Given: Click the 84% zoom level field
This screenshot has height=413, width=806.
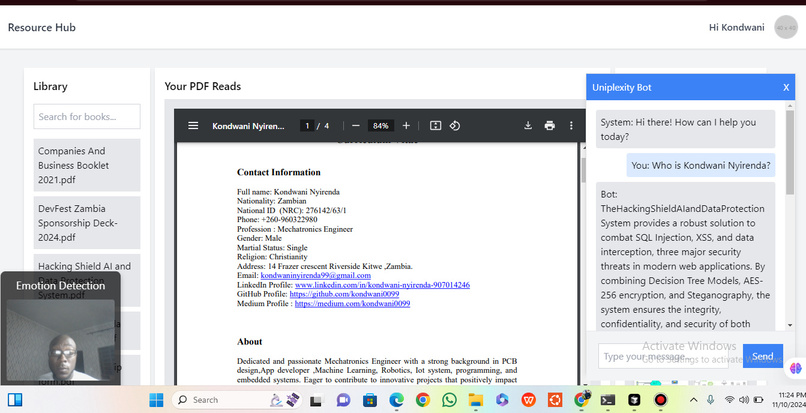Looking at the screenshot, I should pyautogui.click(x=381, y=125).
